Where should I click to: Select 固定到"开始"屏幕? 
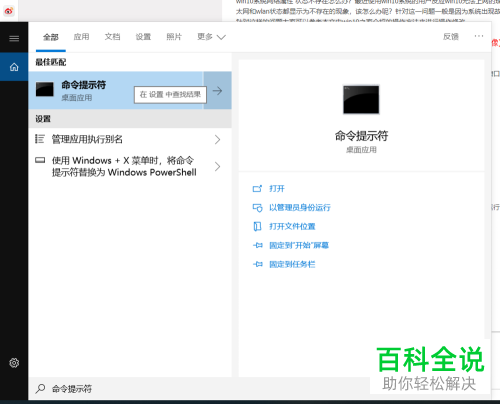pos(299,245)
